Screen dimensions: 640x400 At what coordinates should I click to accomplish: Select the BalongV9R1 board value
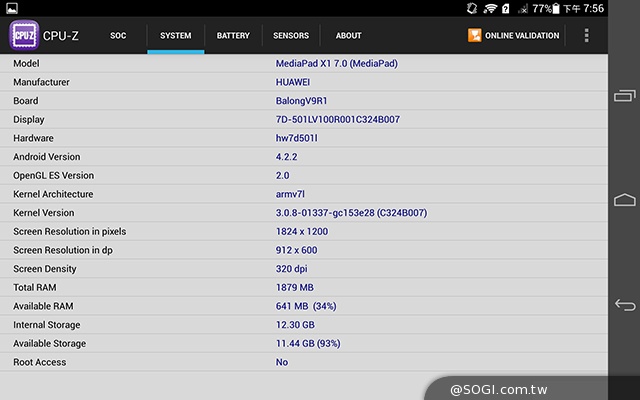pyautogui.click(x=301, y=101)
